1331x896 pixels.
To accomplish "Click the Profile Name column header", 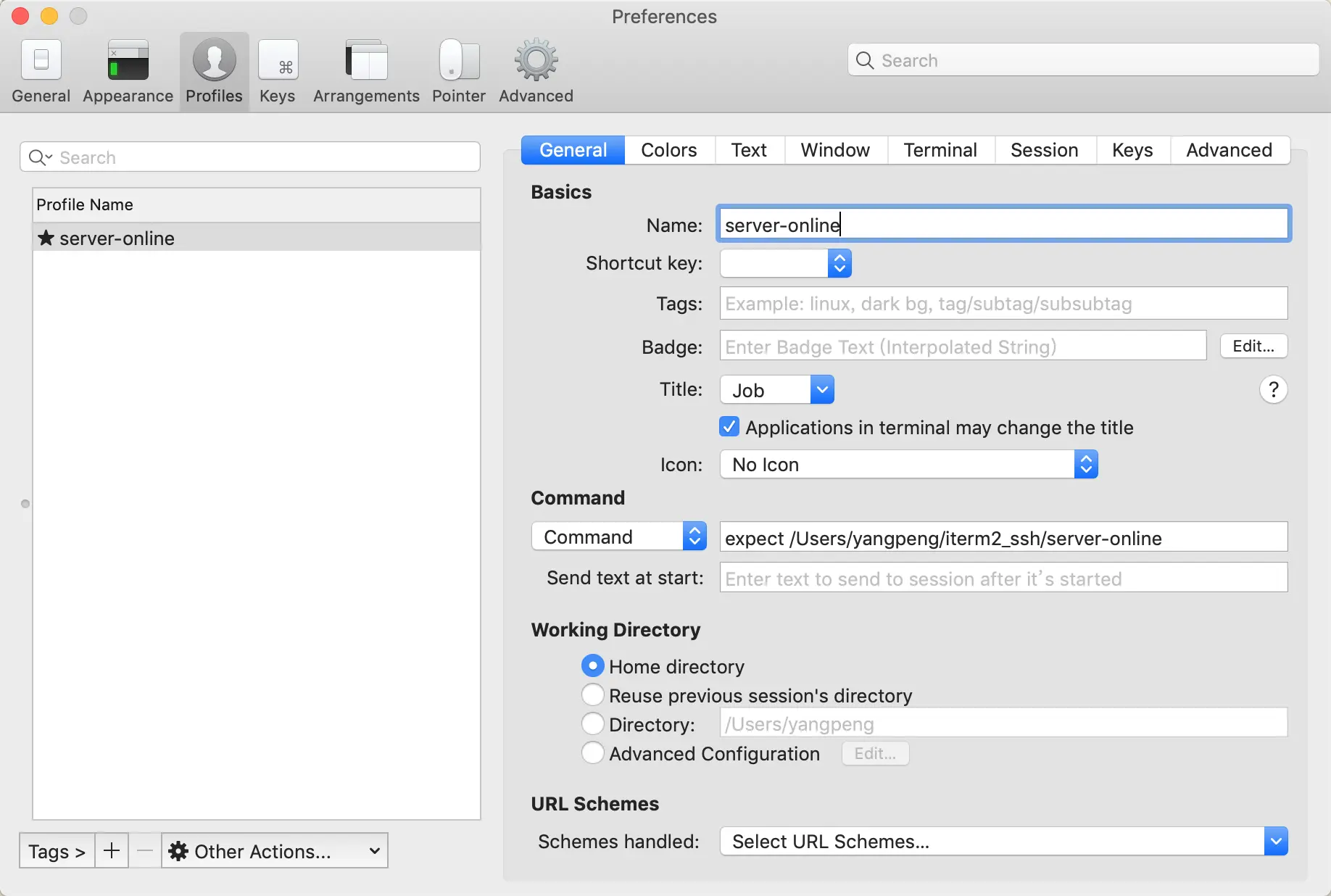I will click(257, 205).
